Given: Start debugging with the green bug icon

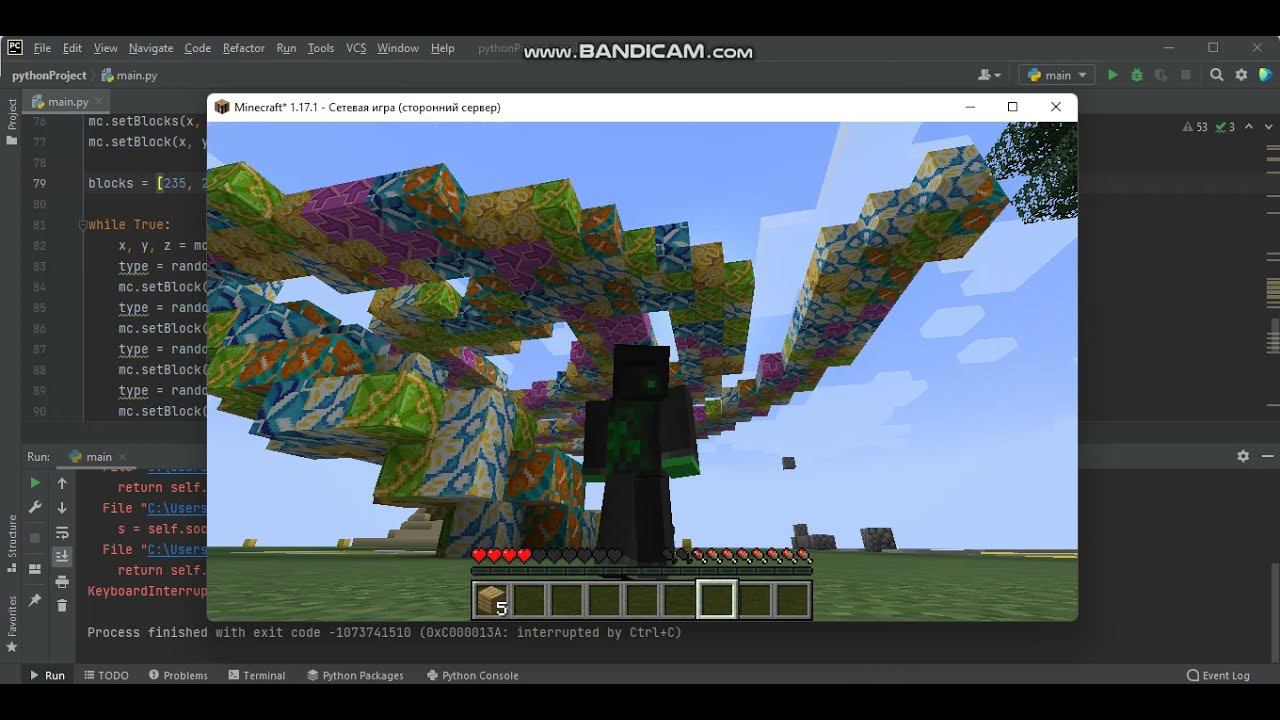Looking at the screenshot, I should (x=1137, y=75).
